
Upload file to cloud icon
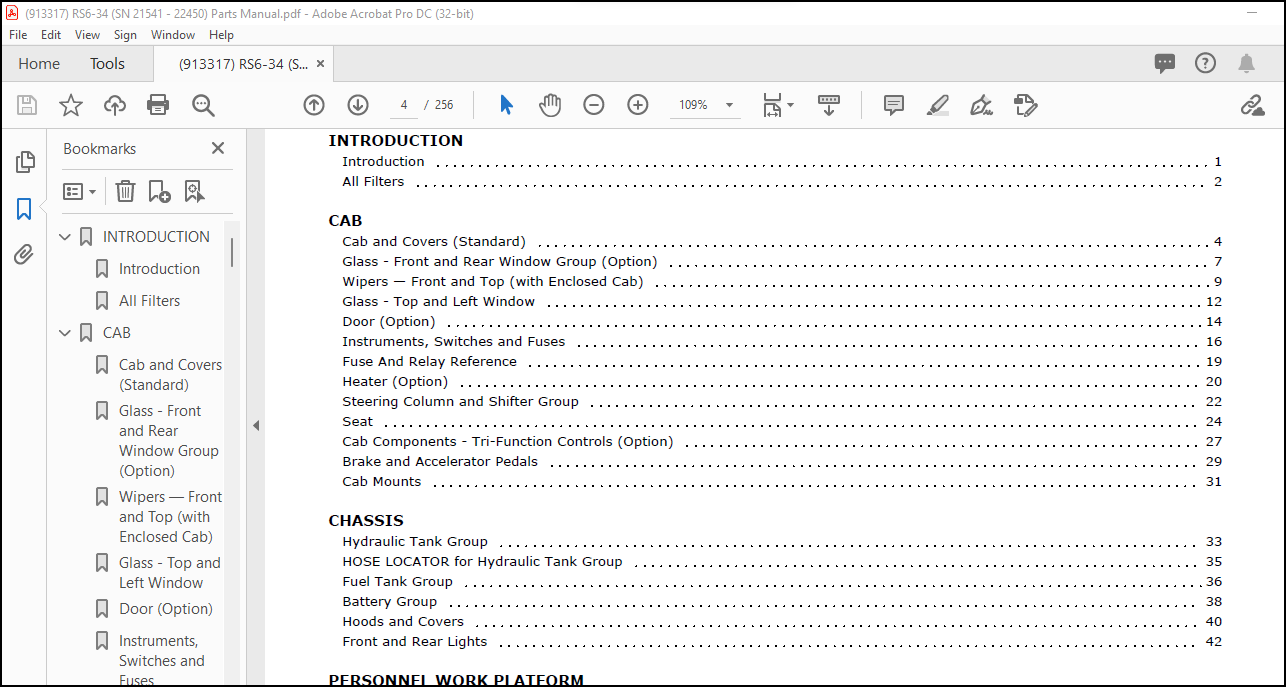coord(115,105)
